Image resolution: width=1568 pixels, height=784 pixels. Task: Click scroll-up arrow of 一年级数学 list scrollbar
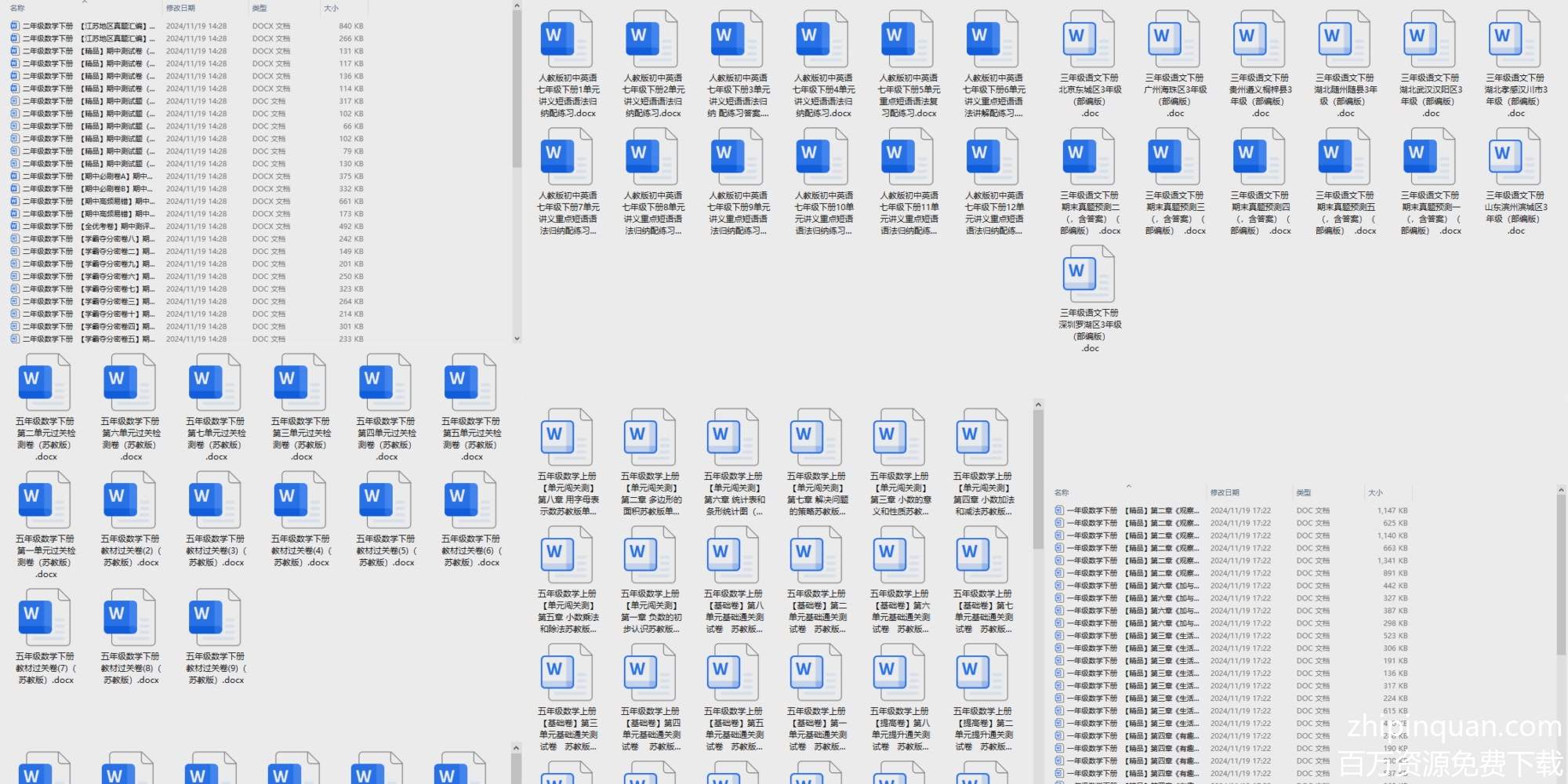[1560, 490]
